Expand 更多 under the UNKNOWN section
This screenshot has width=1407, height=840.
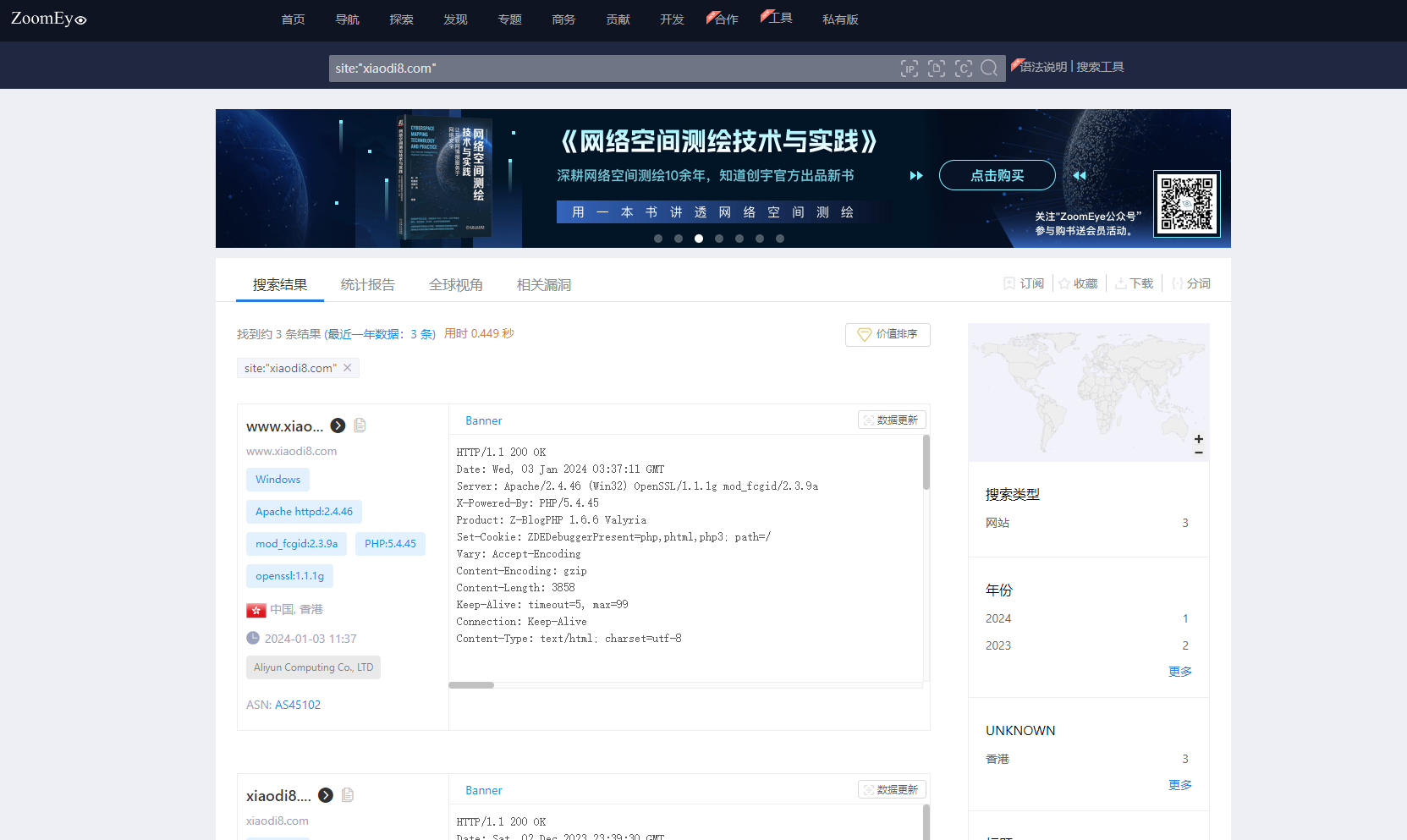[x=1180, y=785]
